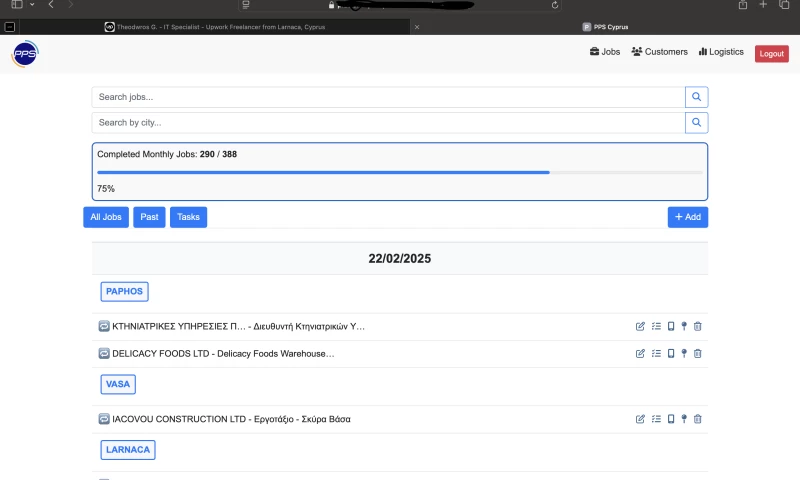Select the LARNACA city tag
This screenshot has height=480, width=800.
coord(128,450)
